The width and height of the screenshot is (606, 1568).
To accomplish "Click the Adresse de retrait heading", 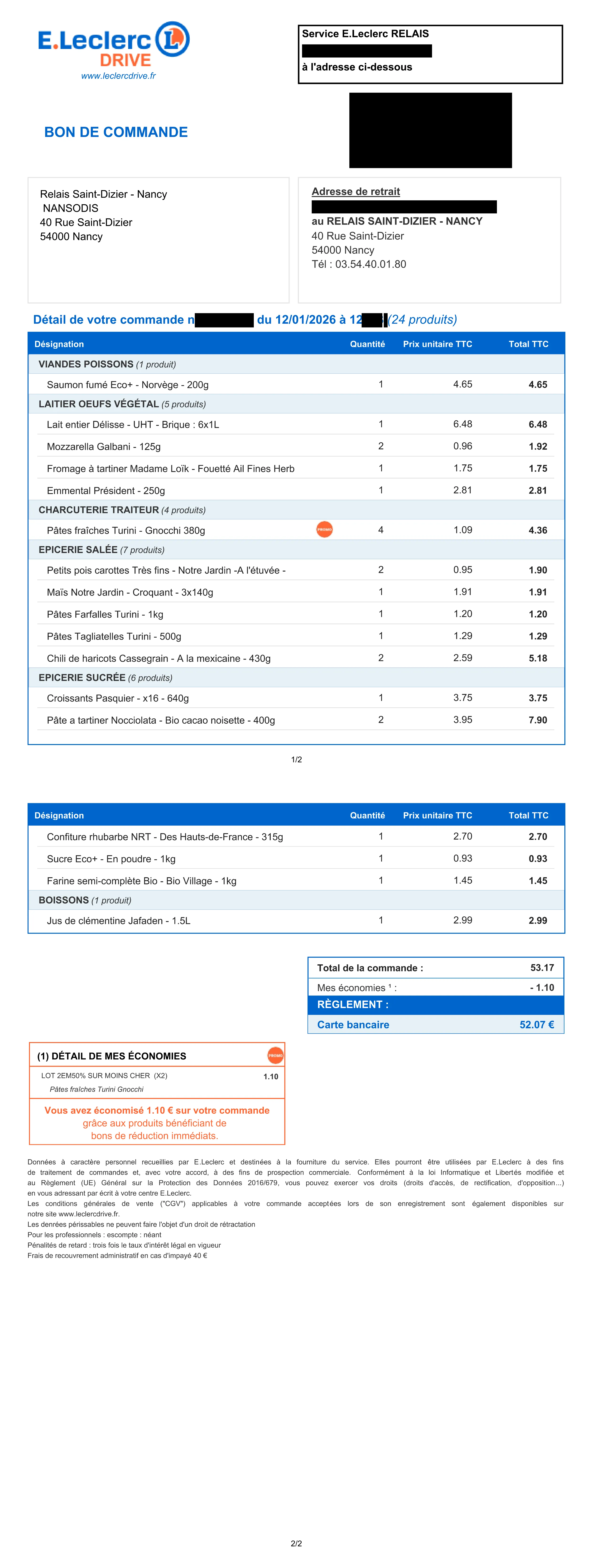I will click(x=356, y=192).
